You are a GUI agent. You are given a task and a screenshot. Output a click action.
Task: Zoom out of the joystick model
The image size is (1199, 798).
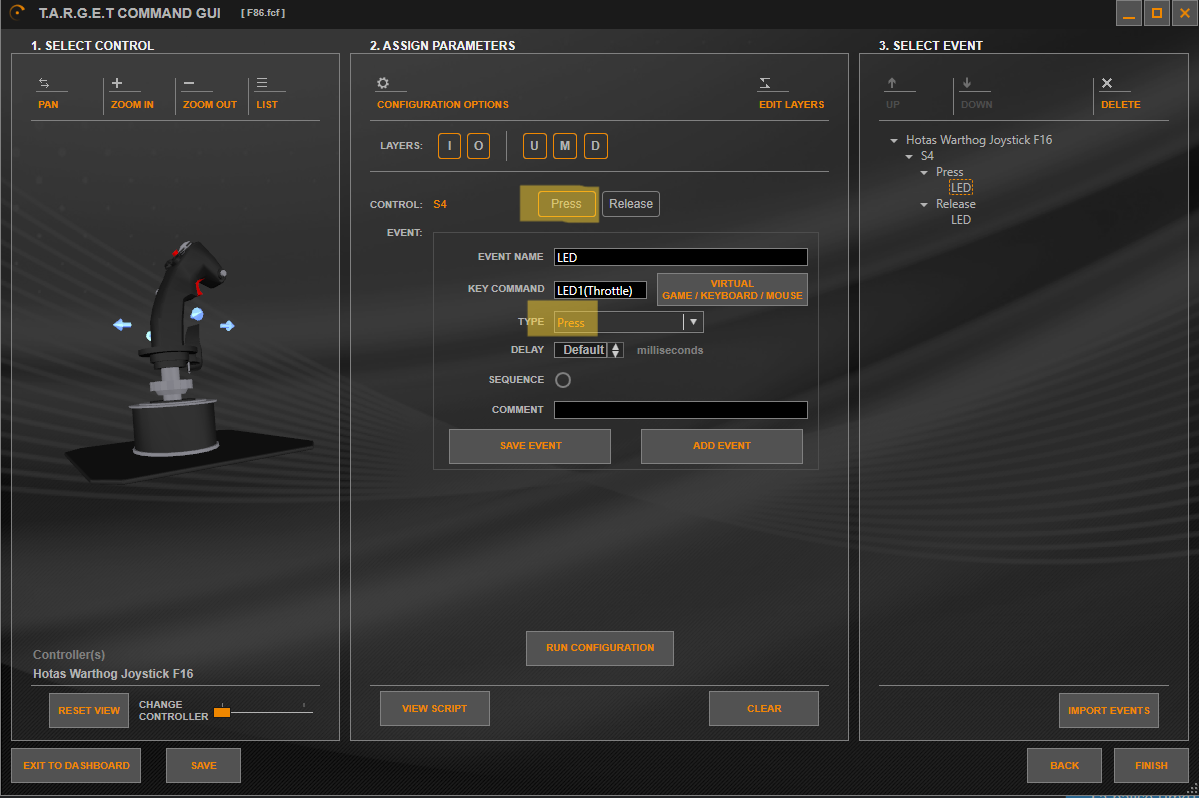click(x=210, y=93)
